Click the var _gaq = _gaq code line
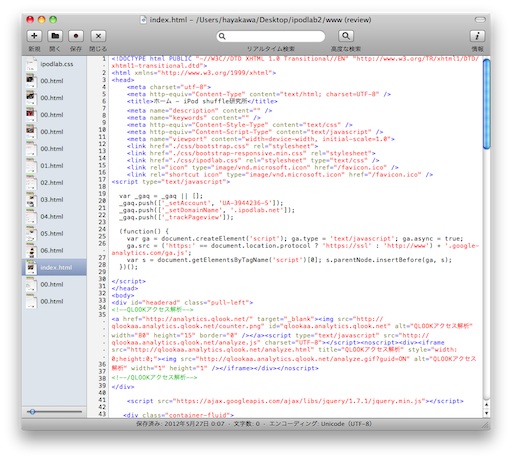 (161, 196)
